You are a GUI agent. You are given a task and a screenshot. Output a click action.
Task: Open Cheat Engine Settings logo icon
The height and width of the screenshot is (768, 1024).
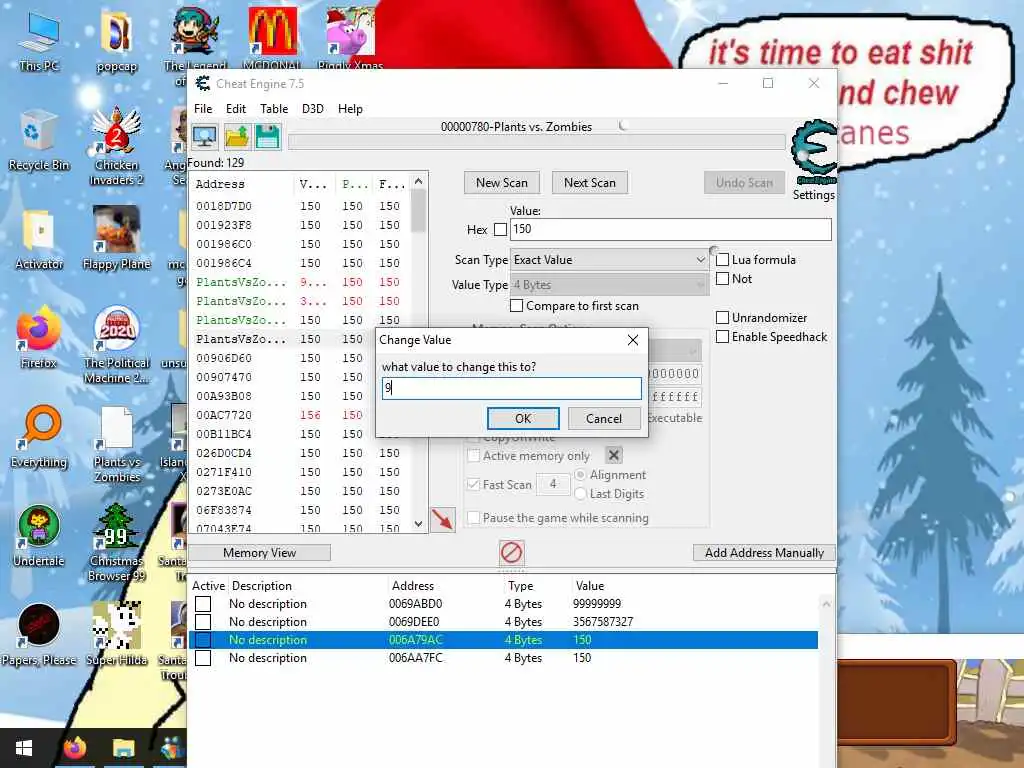(814, 154)
